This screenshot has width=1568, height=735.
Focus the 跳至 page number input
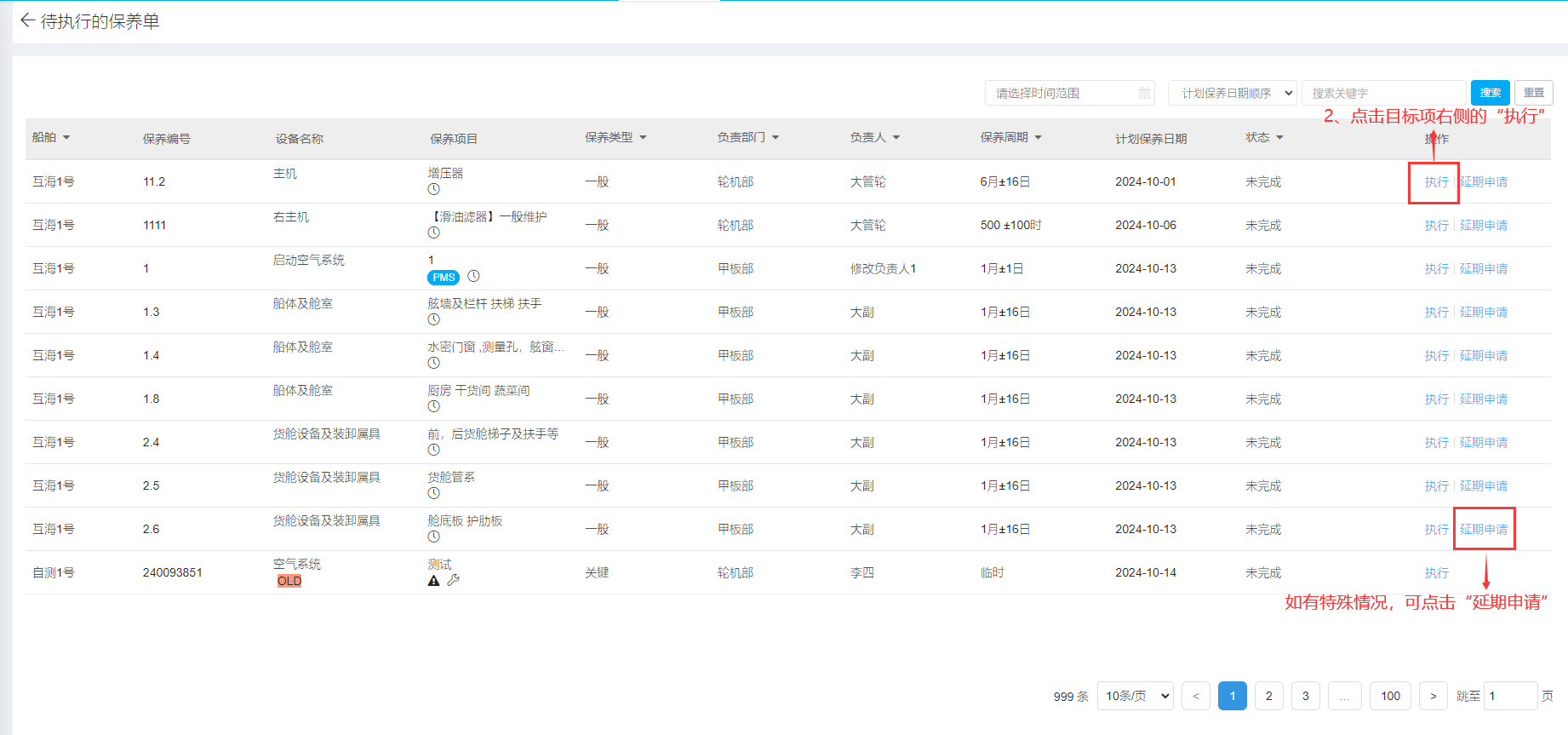[x=1510, y=696]
